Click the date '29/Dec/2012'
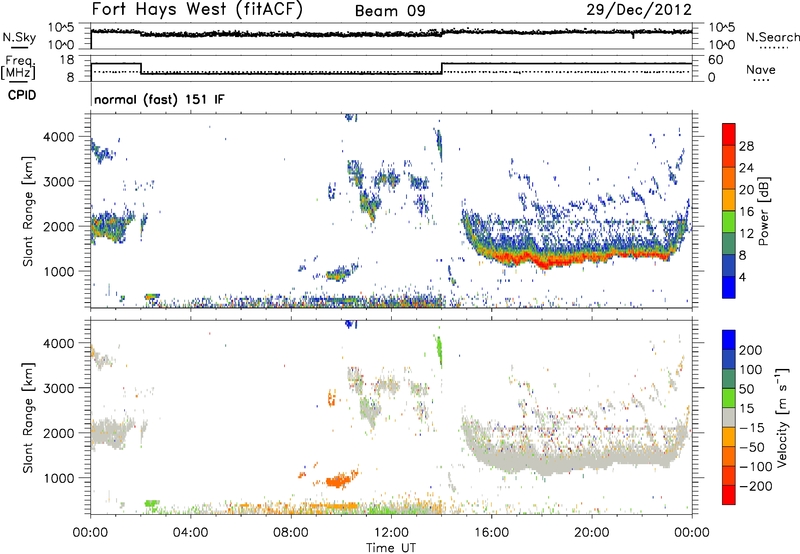800x554 pixels. [639, 10]
